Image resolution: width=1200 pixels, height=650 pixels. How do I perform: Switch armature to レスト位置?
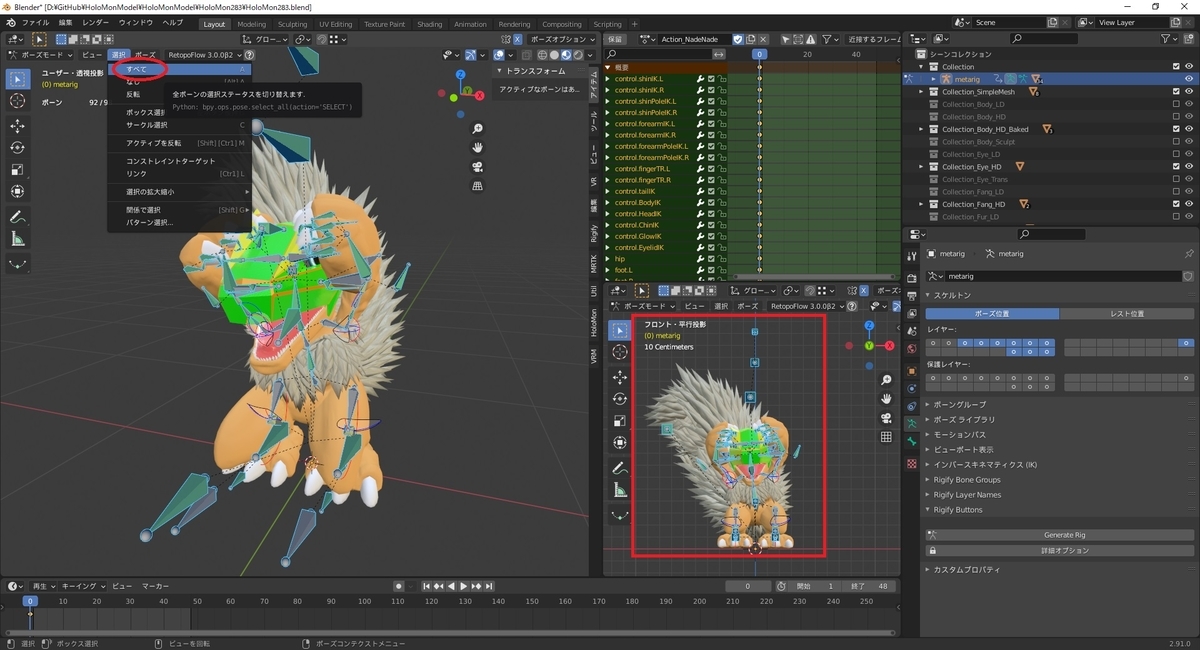click(1127, 313)
